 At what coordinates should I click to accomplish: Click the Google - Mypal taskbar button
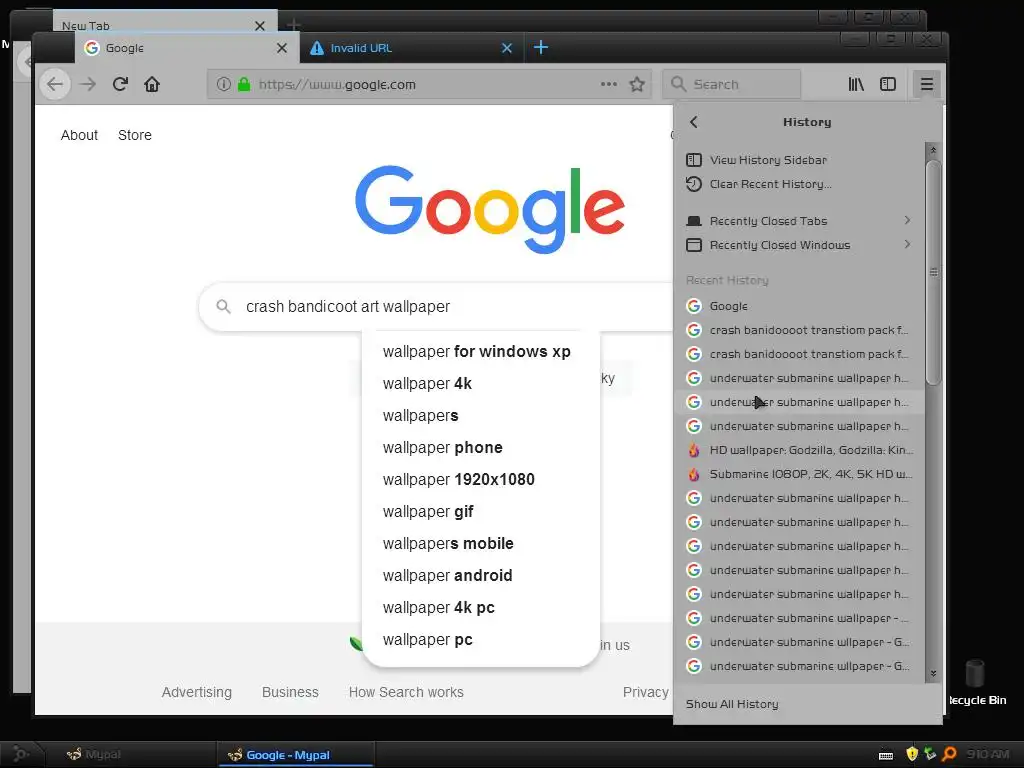point(295,755)
